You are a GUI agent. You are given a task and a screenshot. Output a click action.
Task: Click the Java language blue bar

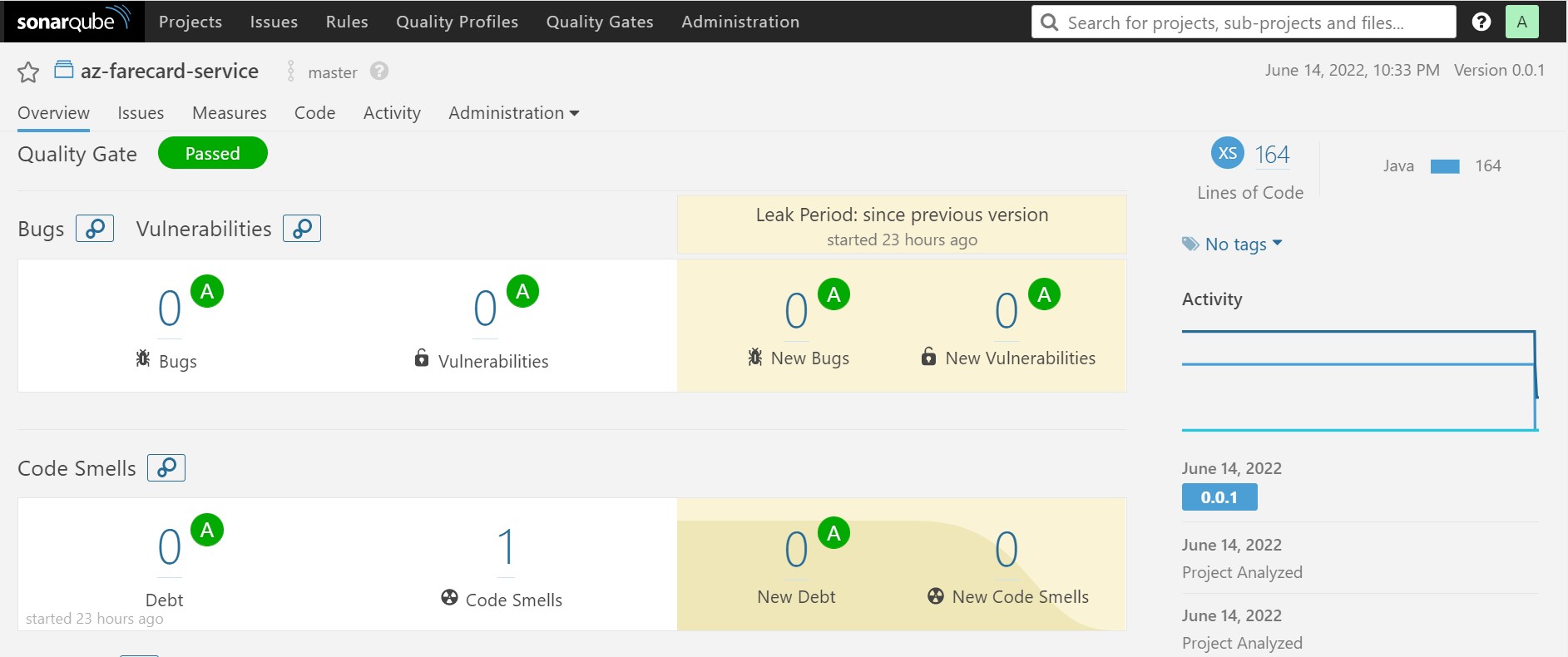tap(1445, 166)
